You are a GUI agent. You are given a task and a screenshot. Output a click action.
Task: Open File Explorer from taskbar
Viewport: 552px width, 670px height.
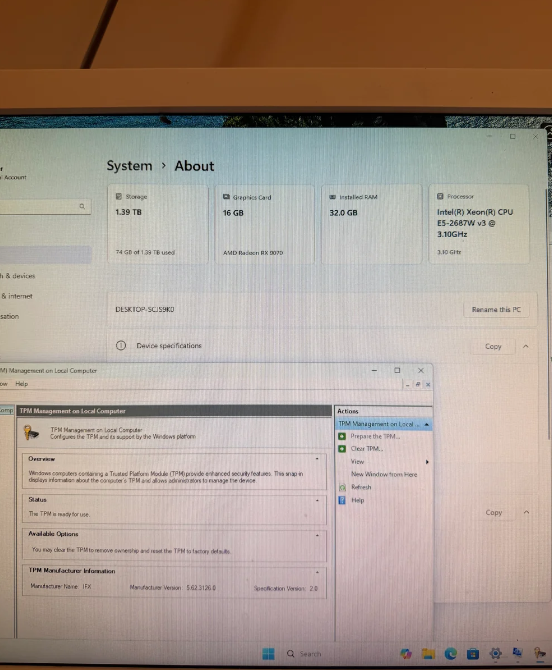(x=428, y=653)
